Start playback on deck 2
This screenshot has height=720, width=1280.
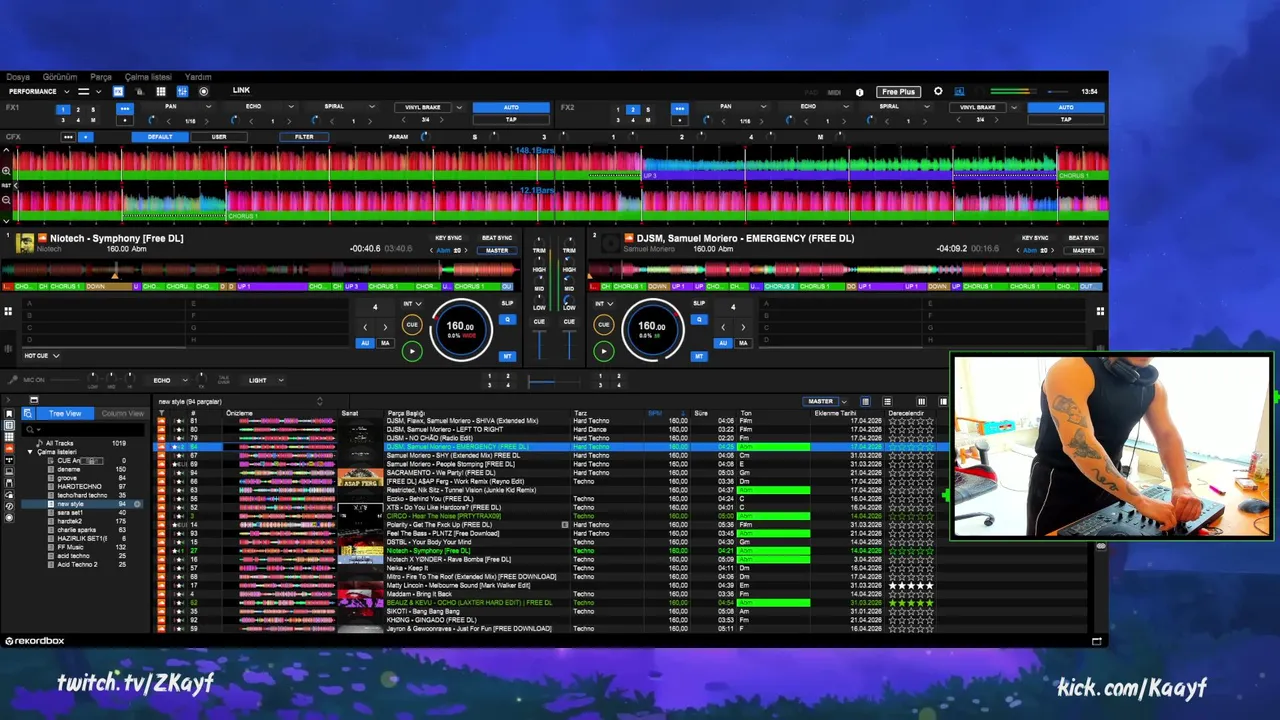(603, 351)
